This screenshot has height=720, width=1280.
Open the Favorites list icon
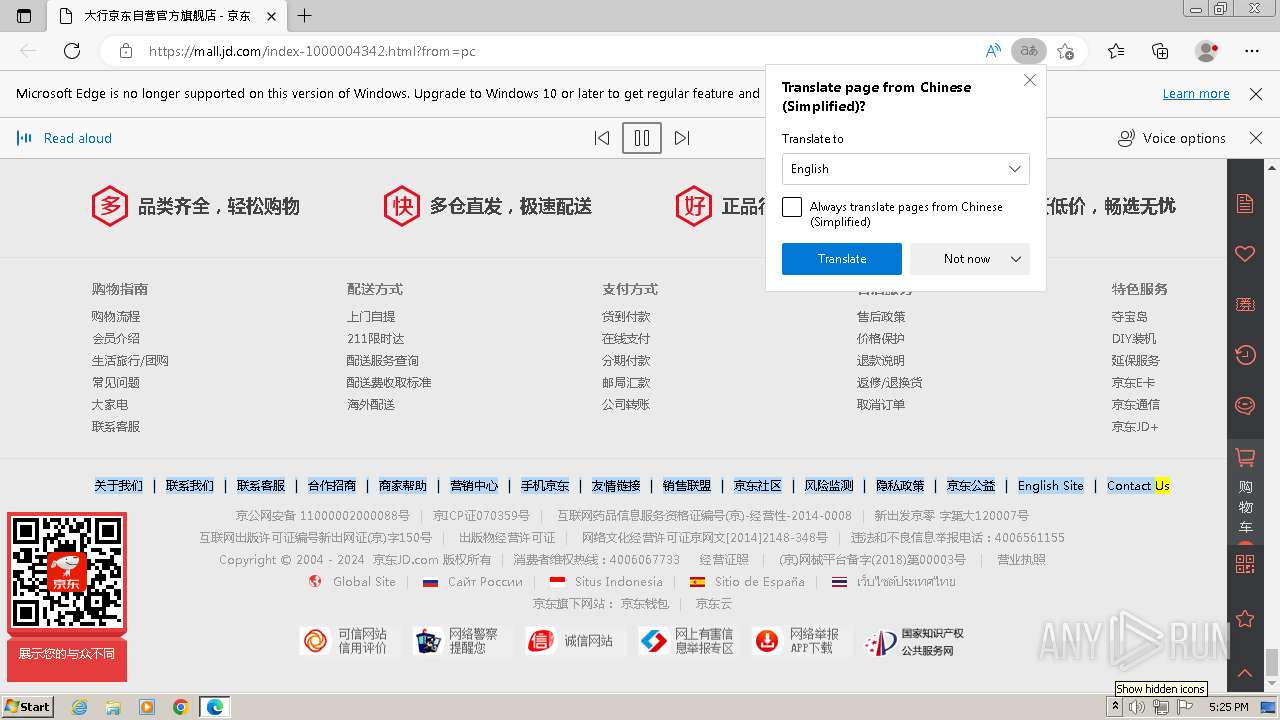1116,51
